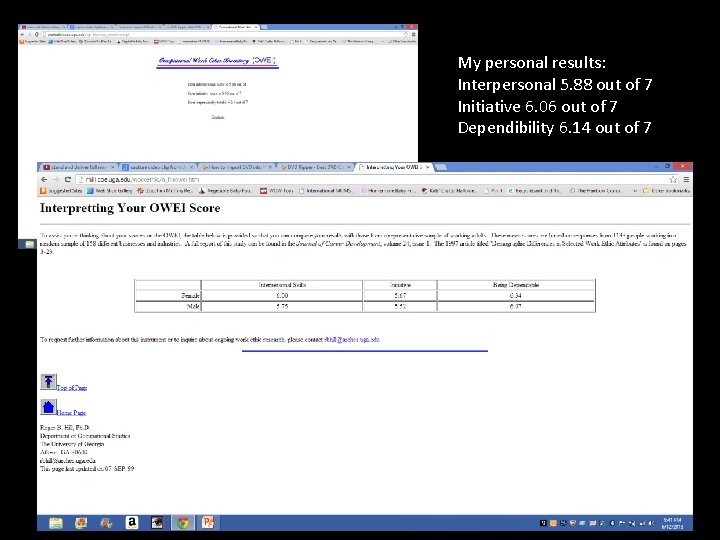Click the address bar showing coe.uga.edu URL
The height and width of the screenshot is (540, 720).
tap(372, 180)
